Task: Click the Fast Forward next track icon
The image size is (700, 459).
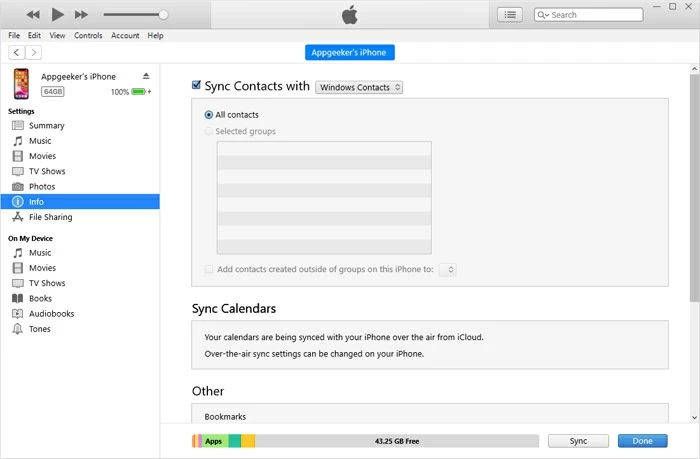Action: pos(81,14)
